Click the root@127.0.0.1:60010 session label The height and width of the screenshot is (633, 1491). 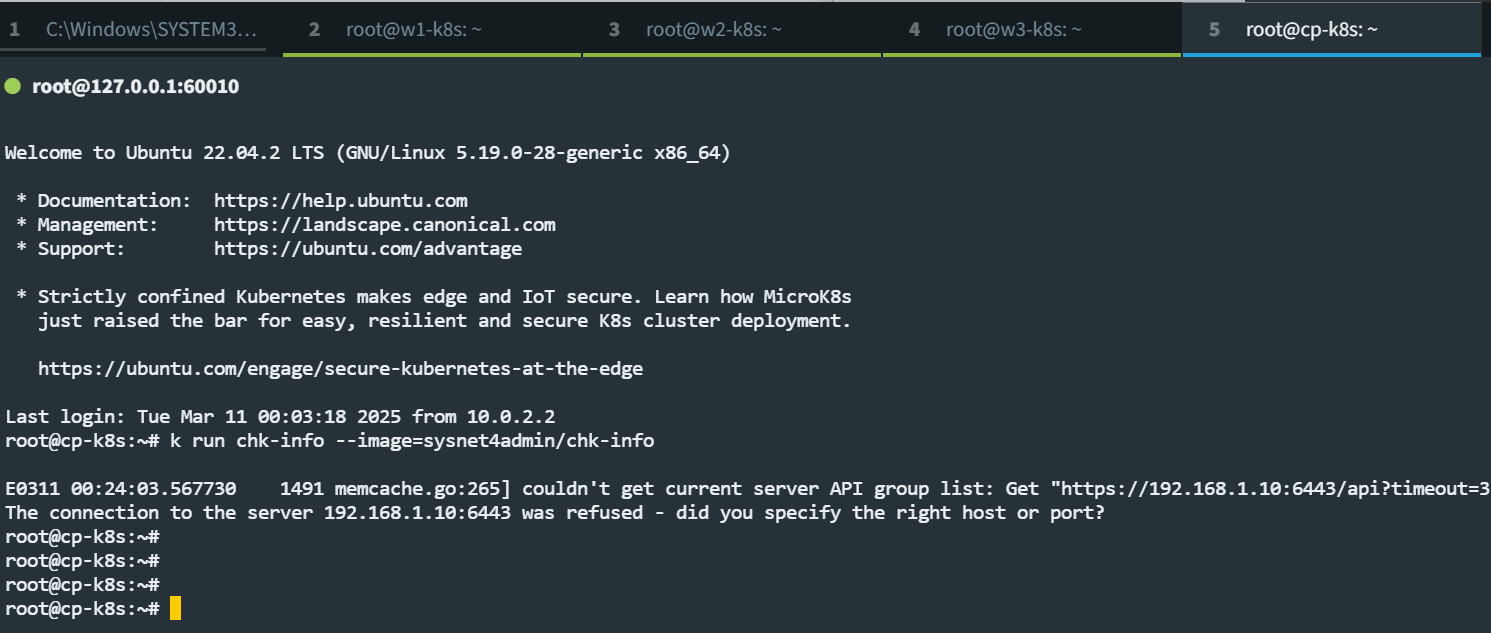135,87
